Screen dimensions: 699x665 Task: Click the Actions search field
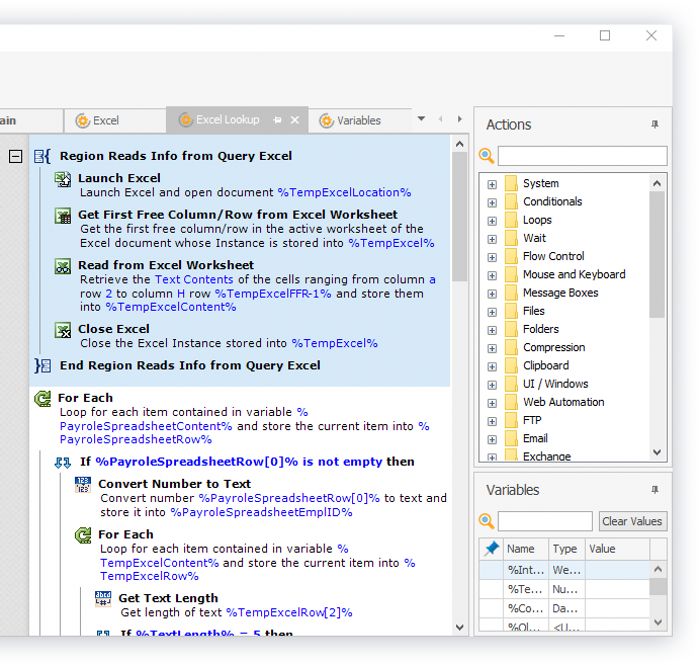point(582,156)
